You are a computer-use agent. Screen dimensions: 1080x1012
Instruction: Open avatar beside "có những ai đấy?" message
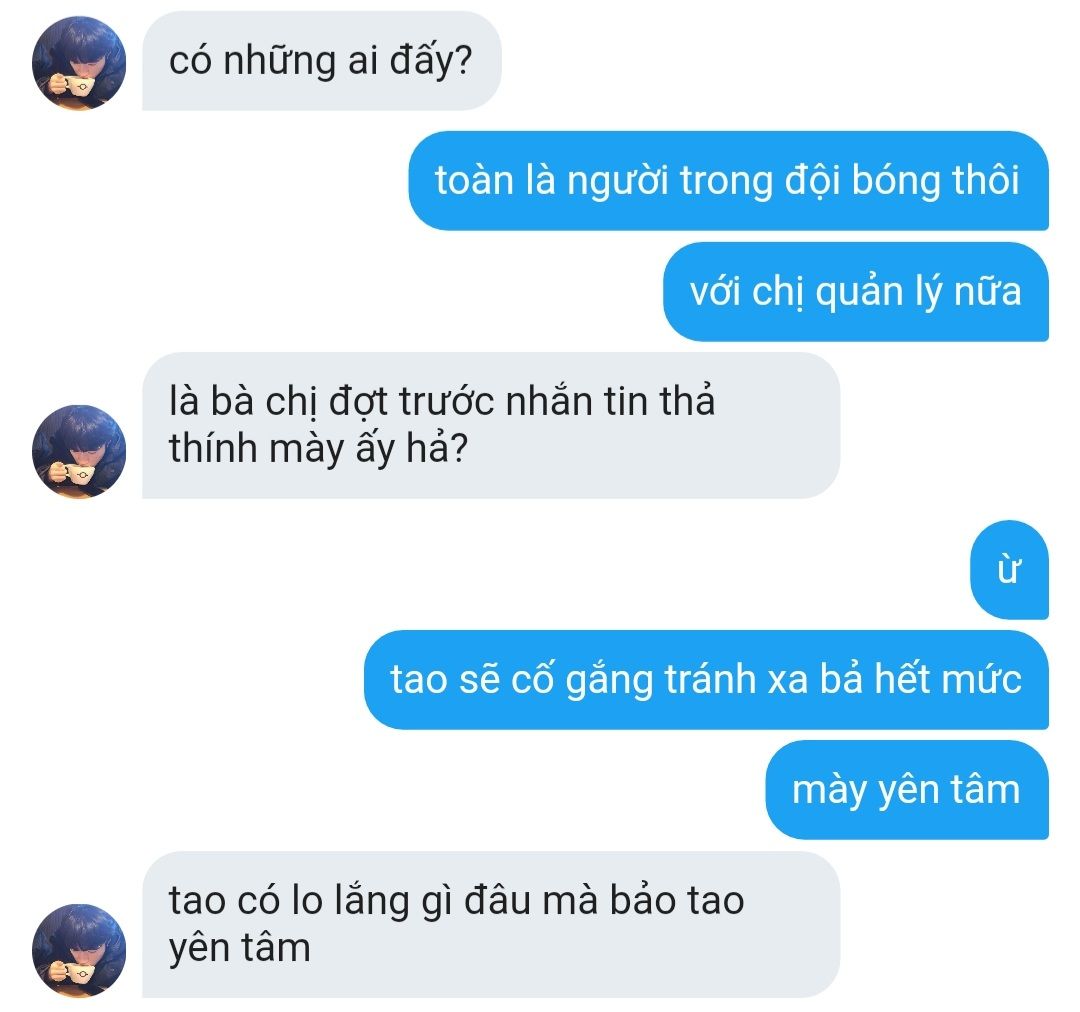coord(79,63)
